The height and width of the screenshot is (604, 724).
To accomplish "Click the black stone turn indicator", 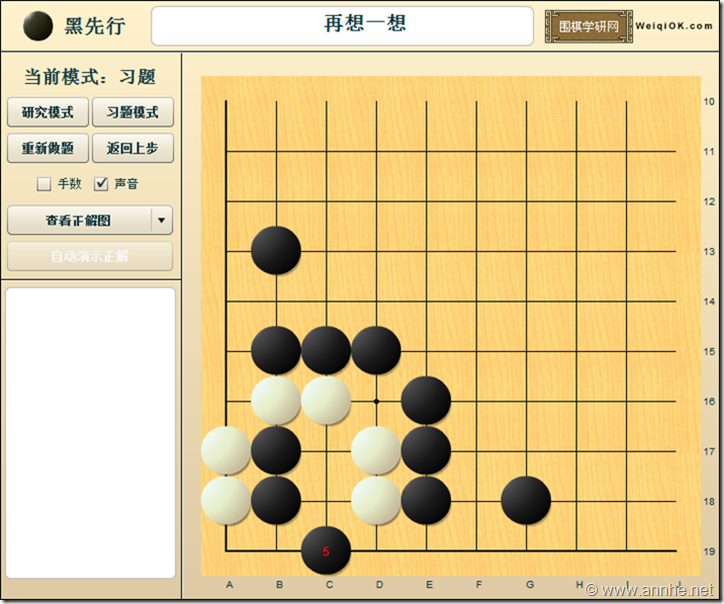I will (x=38, y=26).
